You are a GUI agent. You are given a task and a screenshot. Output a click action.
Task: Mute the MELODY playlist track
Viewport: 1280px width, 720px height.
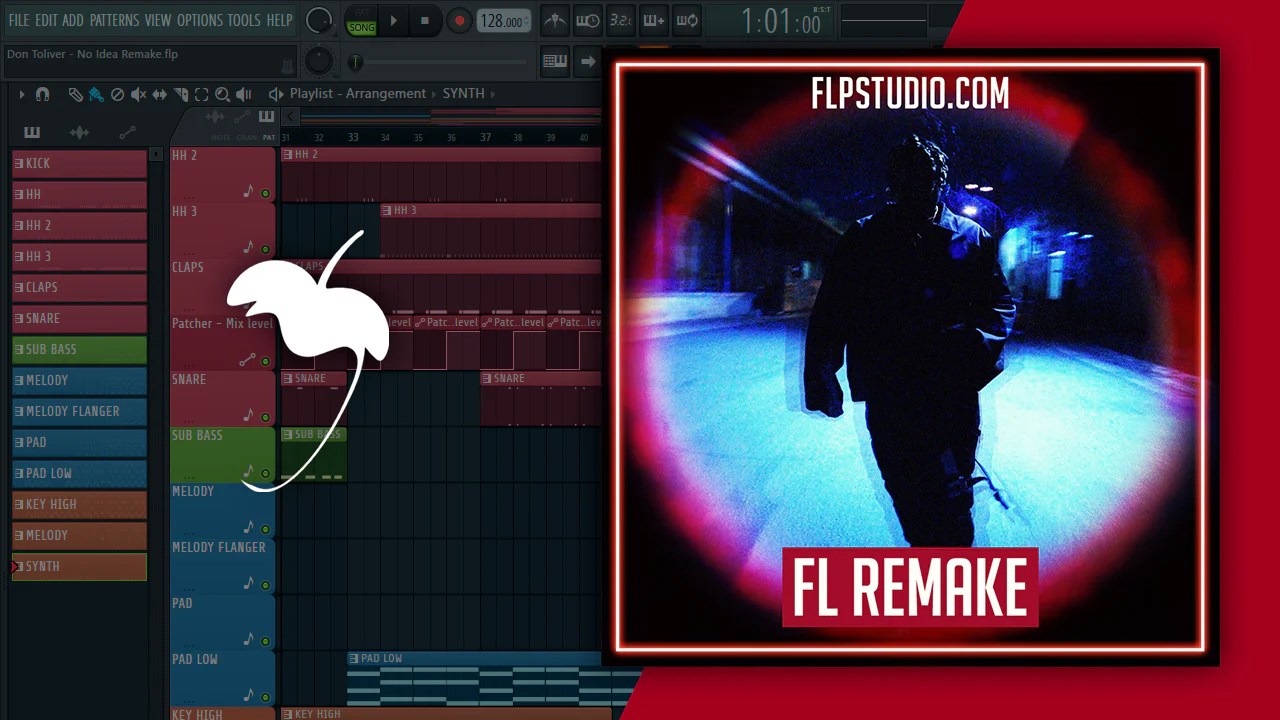[x=266, y=529]
